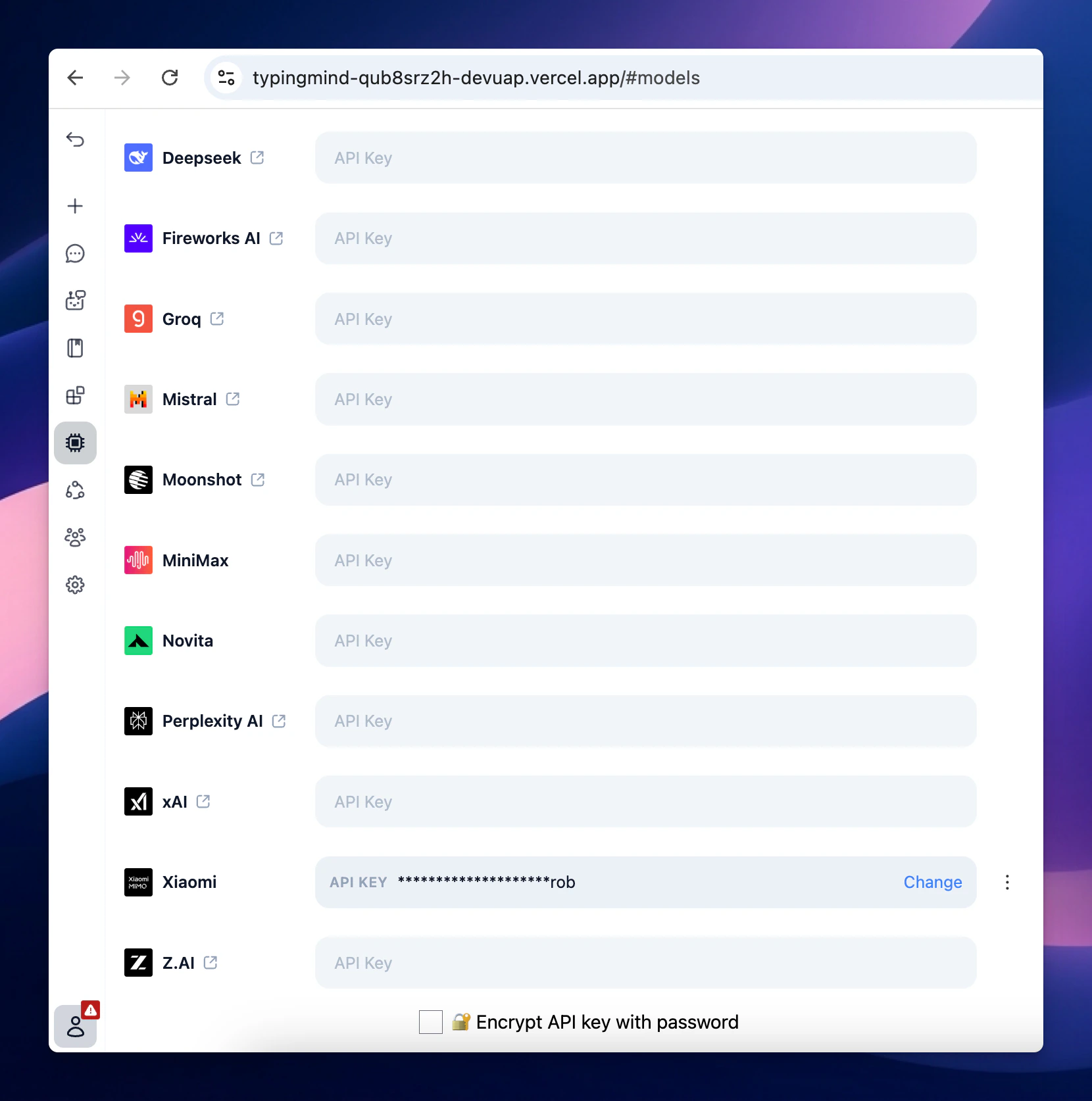Select the Models chip icon

click(75, 443)
